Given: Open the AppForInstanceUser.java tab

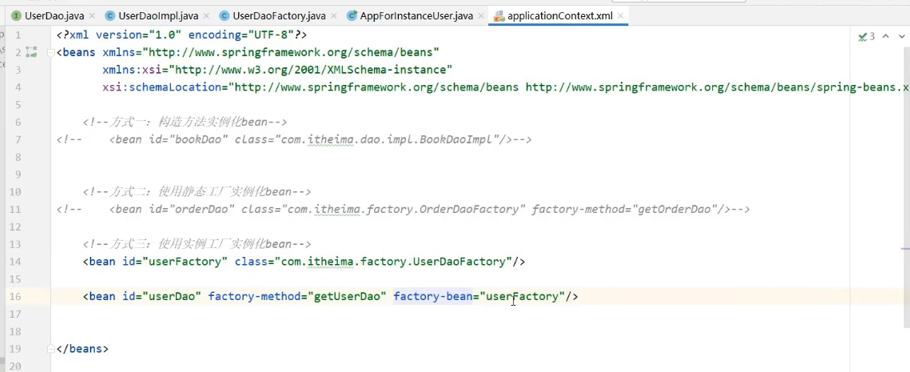Looking at the screenshot, I should coord(416,16).
